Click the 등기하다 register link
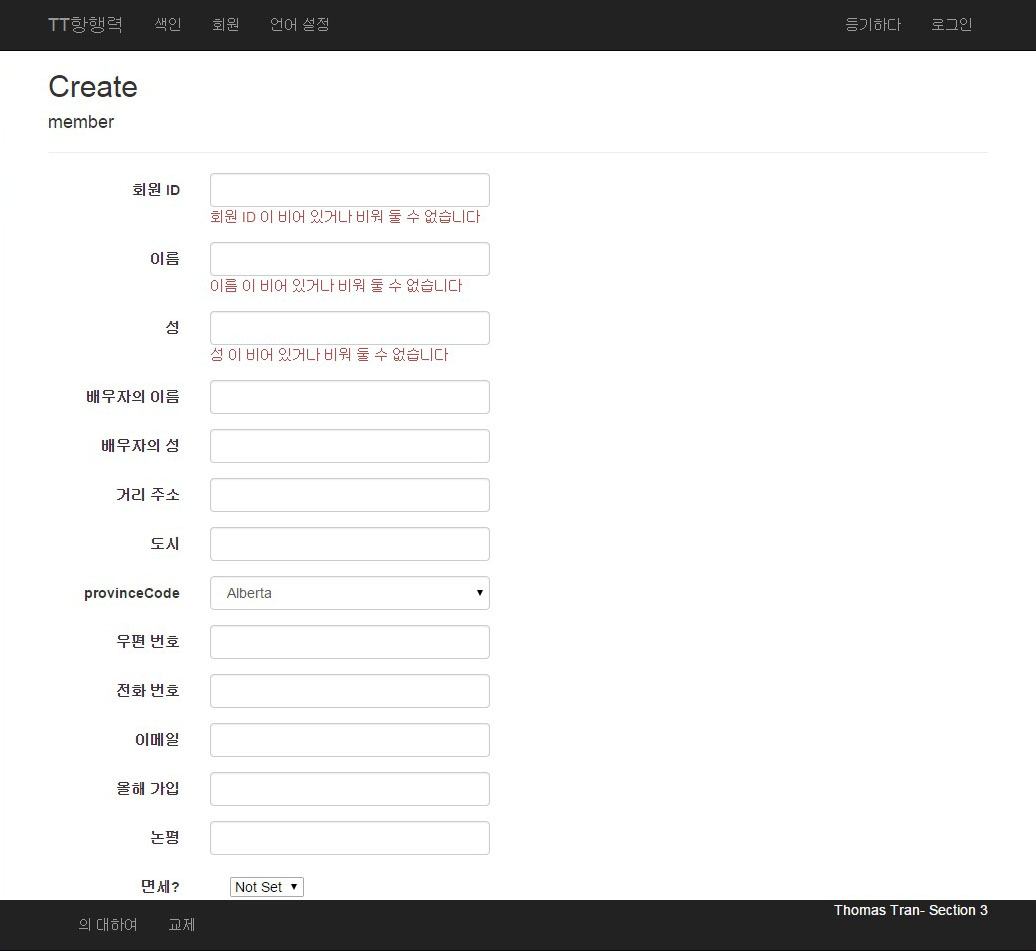The width and height of the screenshot is (1036, 951). tap(873, 25)
